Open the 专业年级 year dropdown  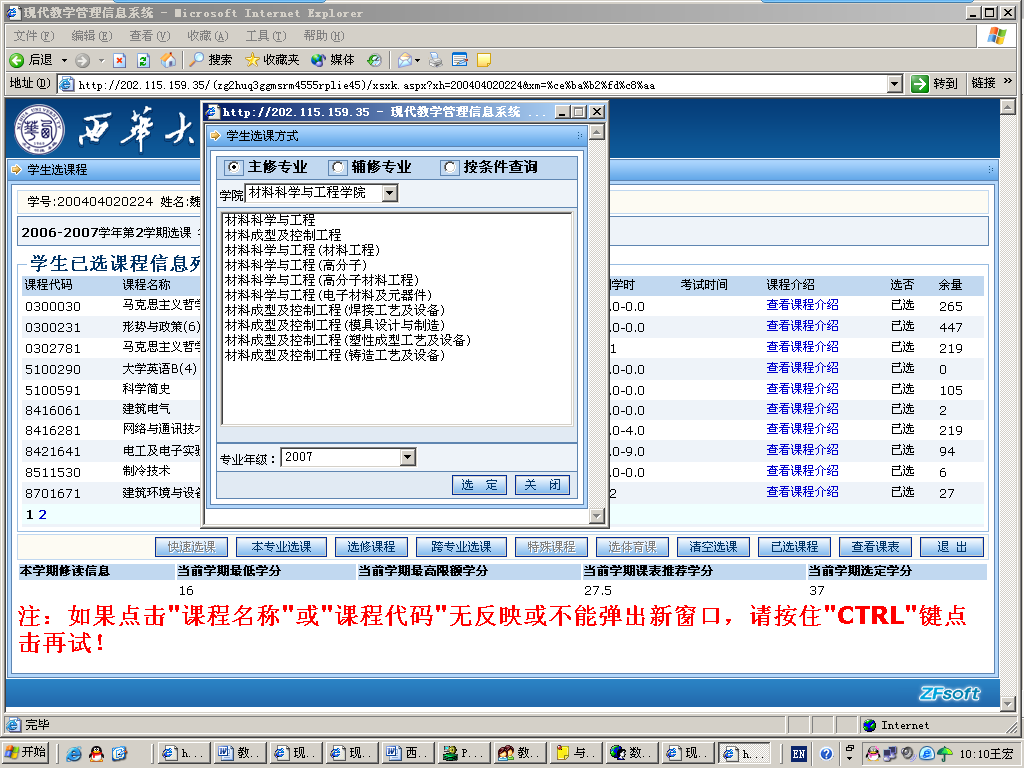tap(407, 457)
